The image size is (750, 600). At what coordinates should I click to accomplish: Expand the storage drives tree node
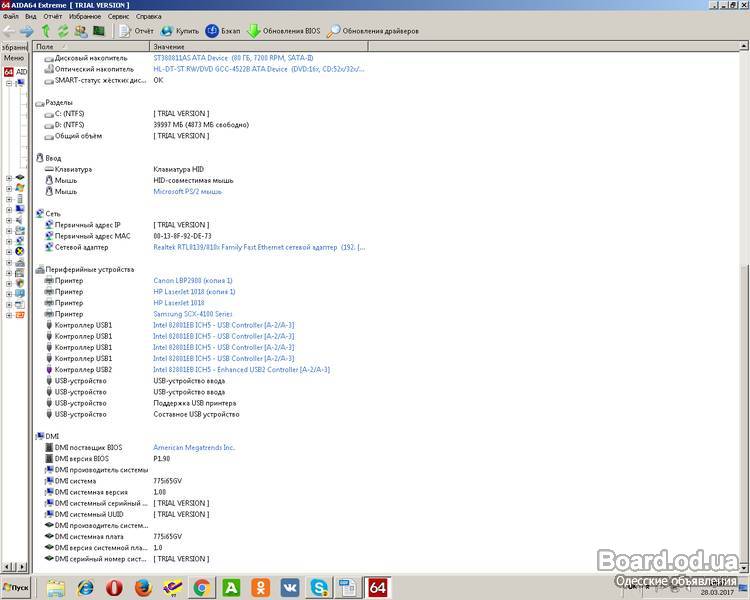point(9,231)
